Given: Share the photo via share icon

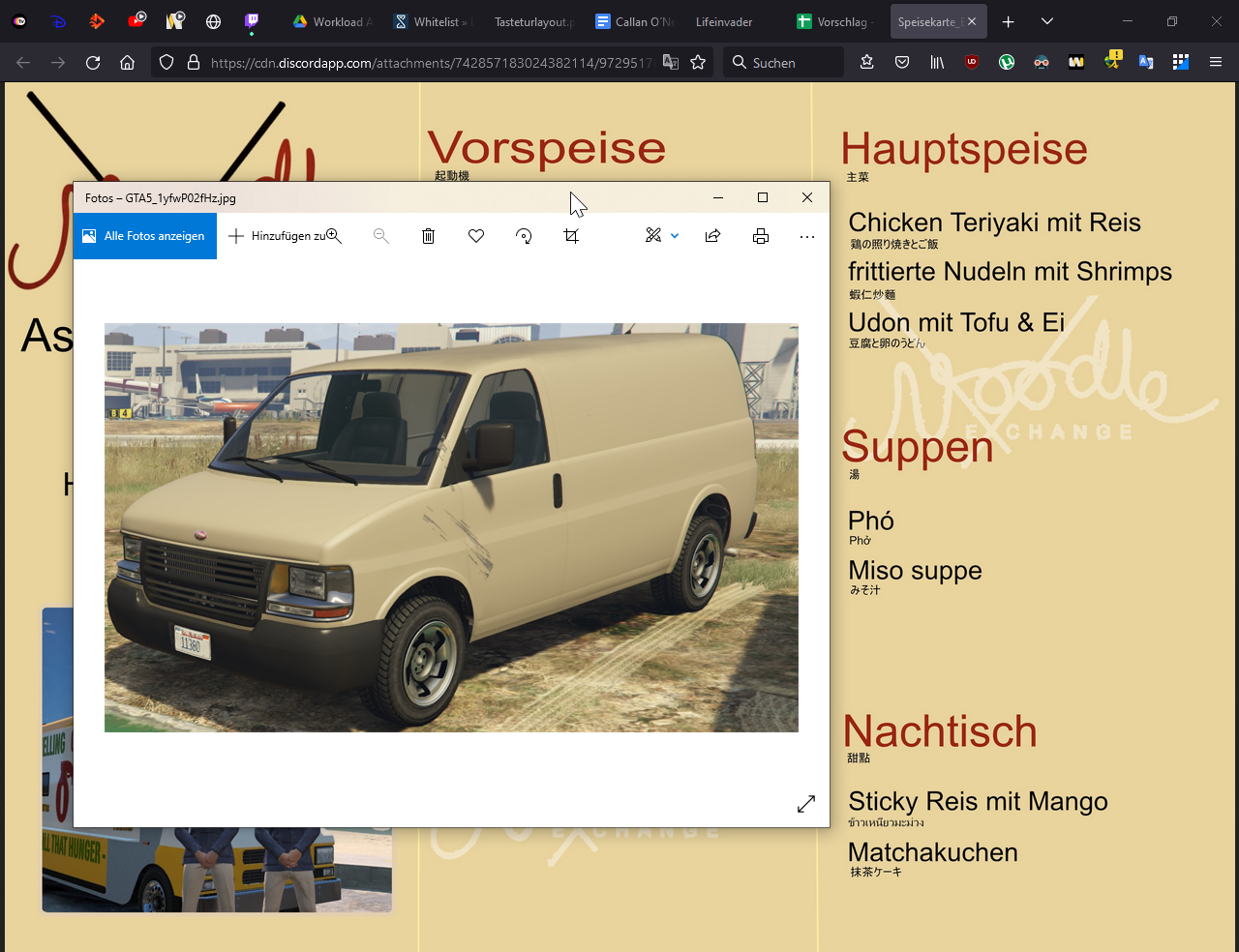Looking at the screenshot, I should [713, 236].
